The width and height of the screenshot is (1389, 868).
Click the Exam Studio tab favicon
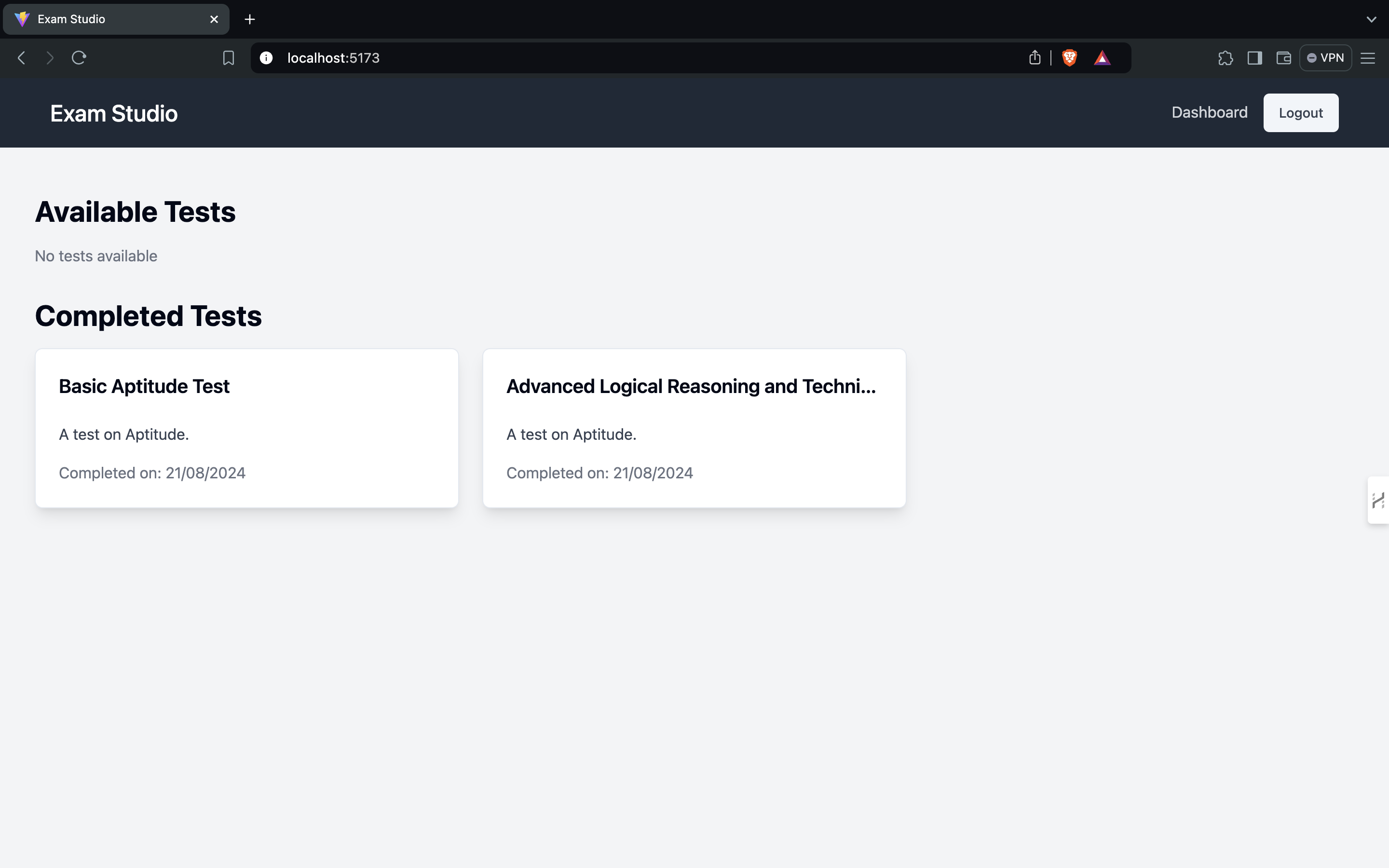(x=22, y=19)
